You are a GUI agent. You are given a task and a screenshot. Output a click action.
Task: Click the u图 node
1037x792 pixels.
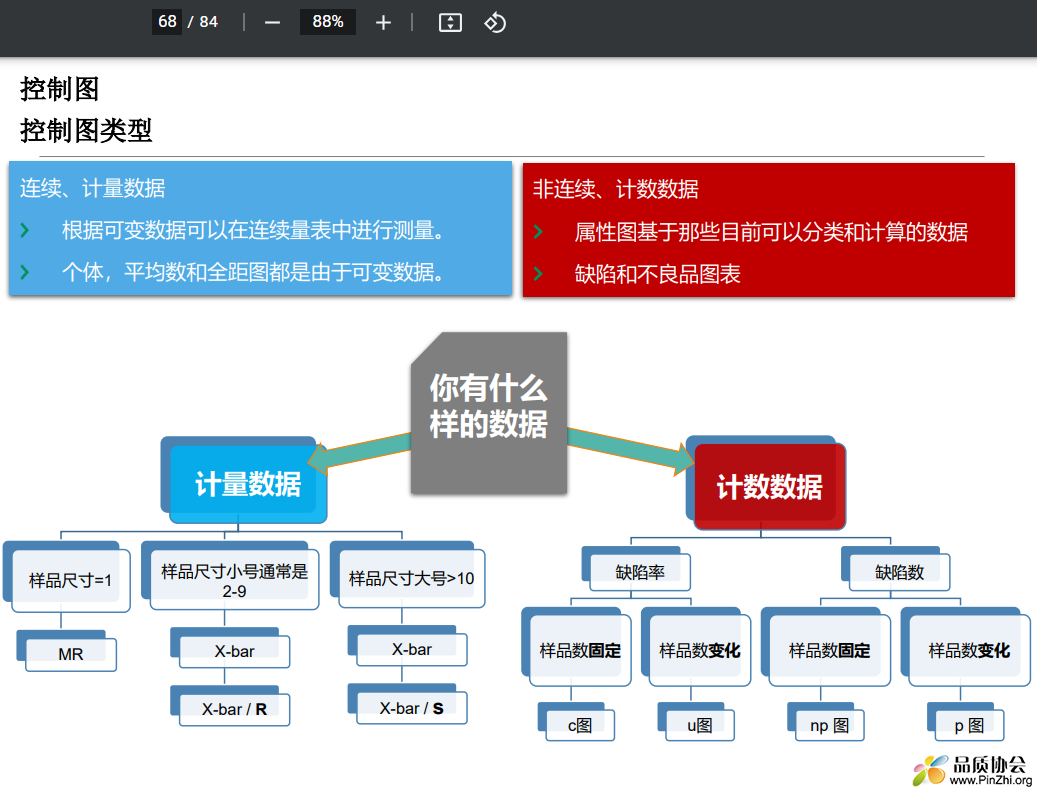(700, 725)
